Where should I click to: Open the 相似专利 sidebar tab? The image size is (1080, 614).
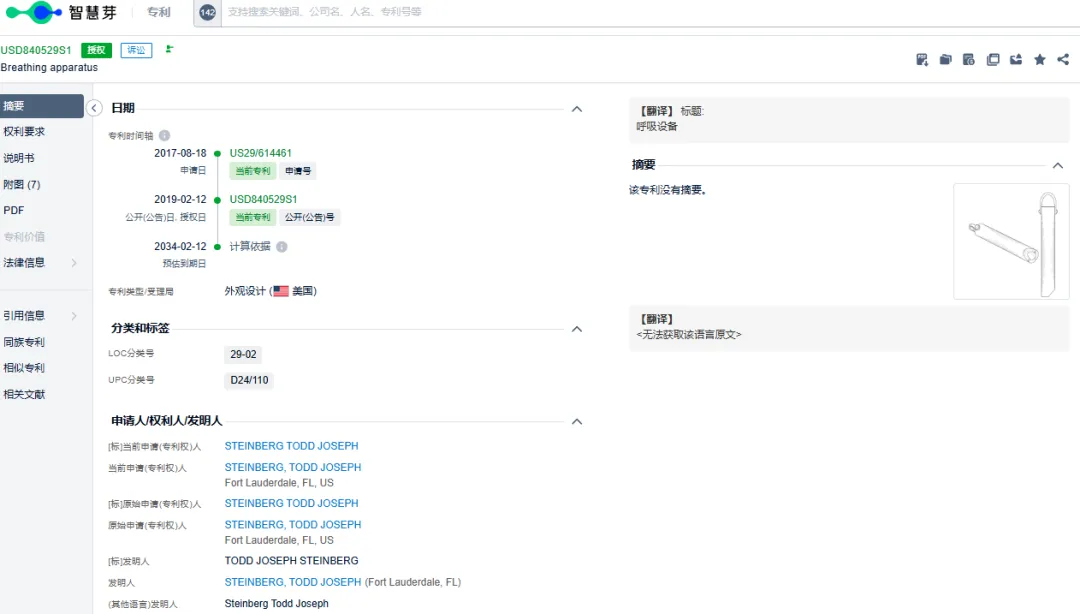pos(24,368)
